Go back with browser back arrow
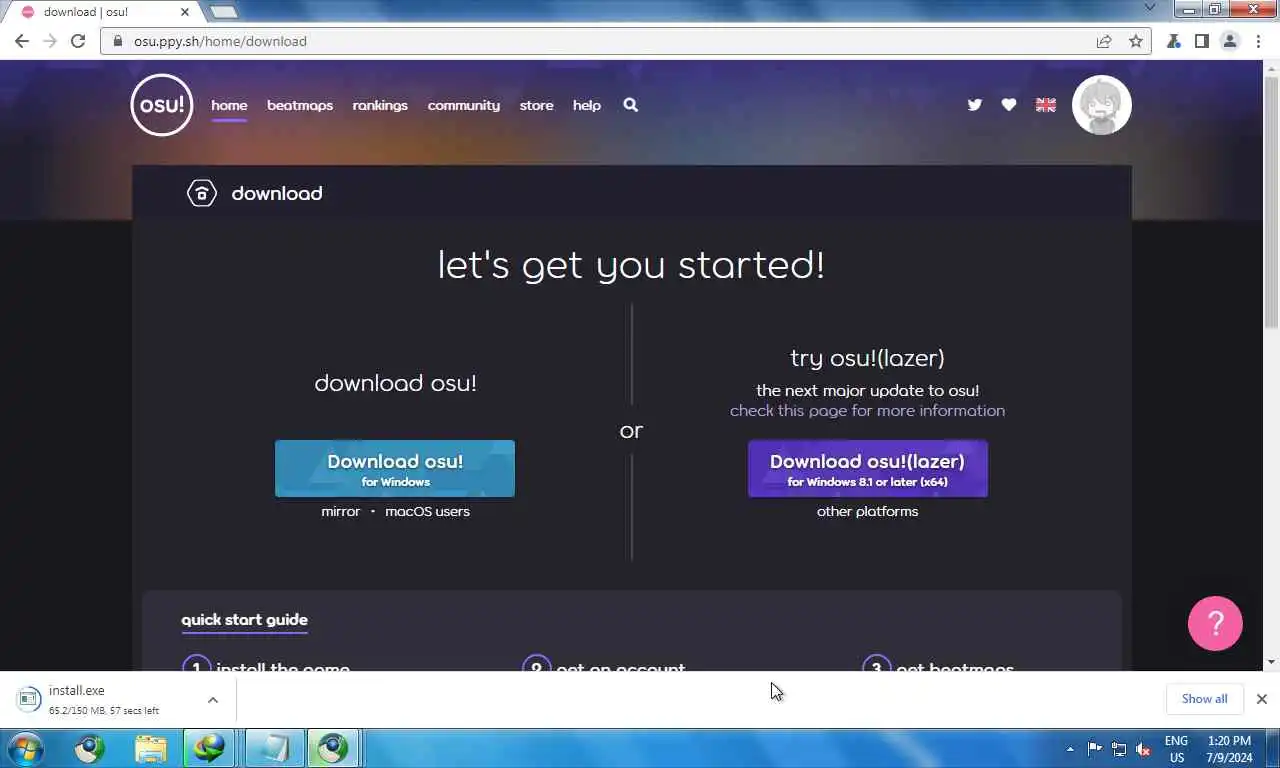This screenshot has height=768, width=1280. point(22,41)
